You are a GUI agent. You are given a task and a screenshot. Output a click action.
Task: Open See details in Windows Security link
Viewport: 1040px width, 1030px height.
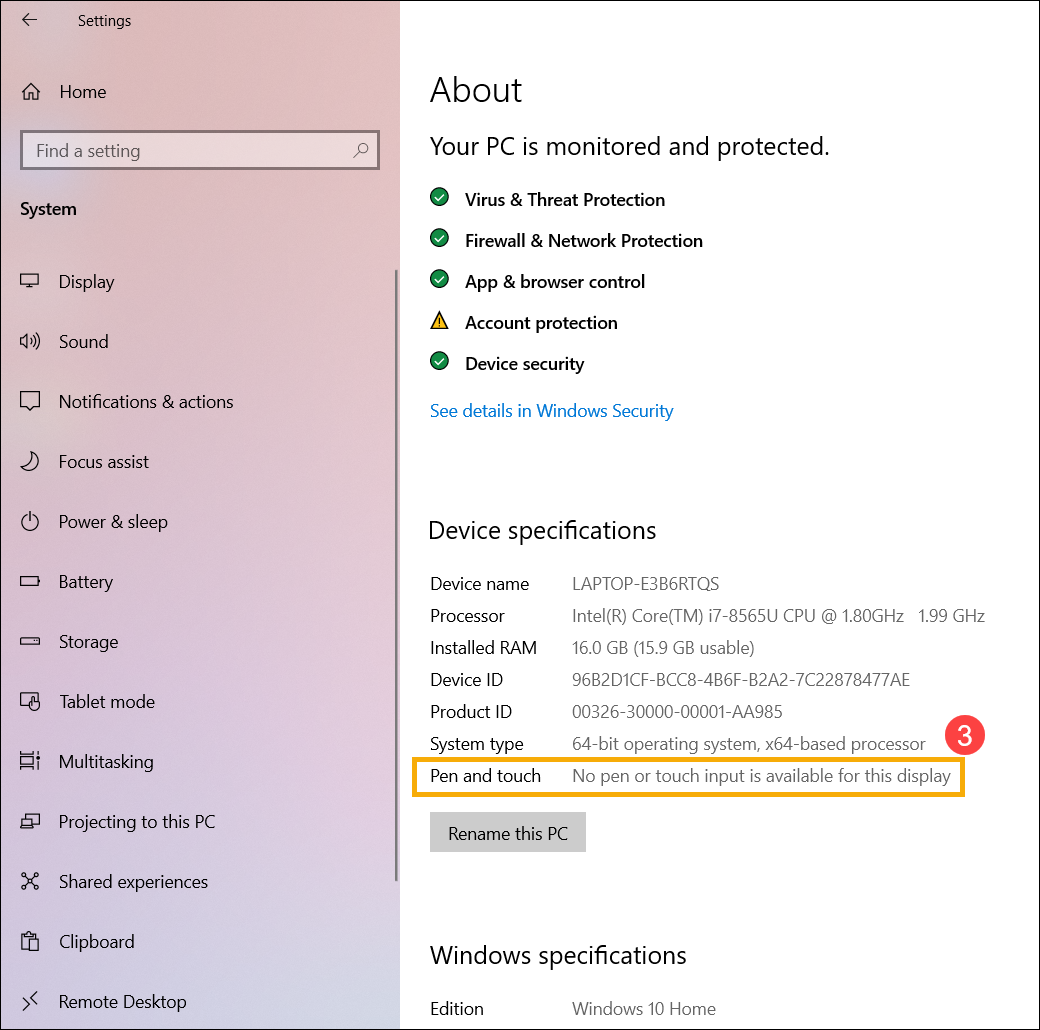(x=551, y=411)
